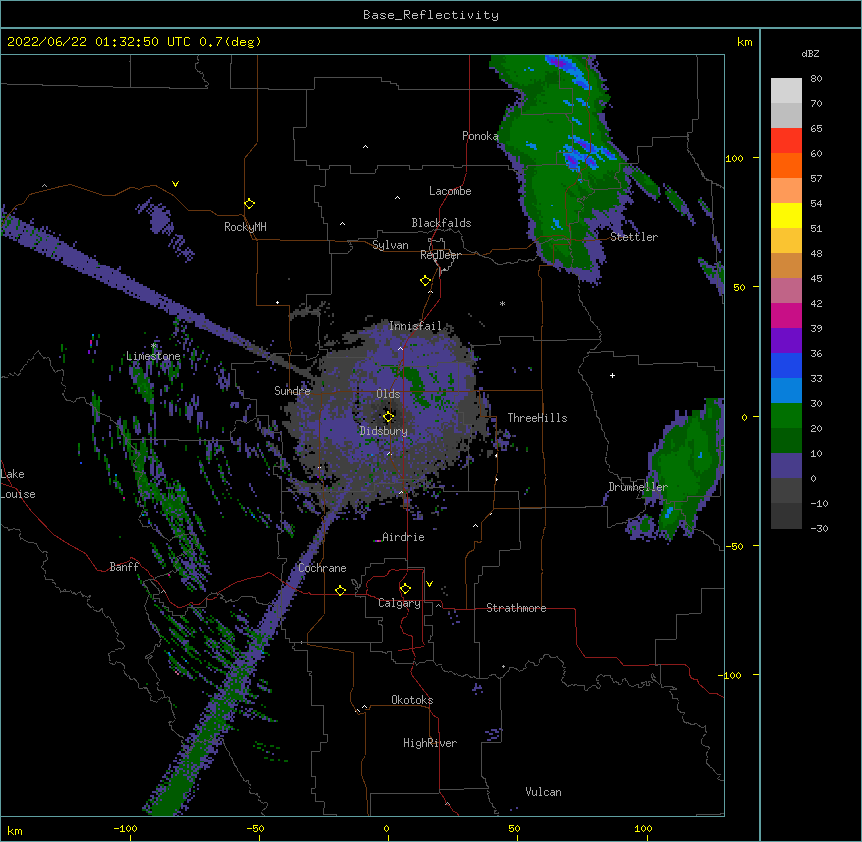Click the green 30 dBZ color swatch
The image size is (862, 842).
coord(786,416)
